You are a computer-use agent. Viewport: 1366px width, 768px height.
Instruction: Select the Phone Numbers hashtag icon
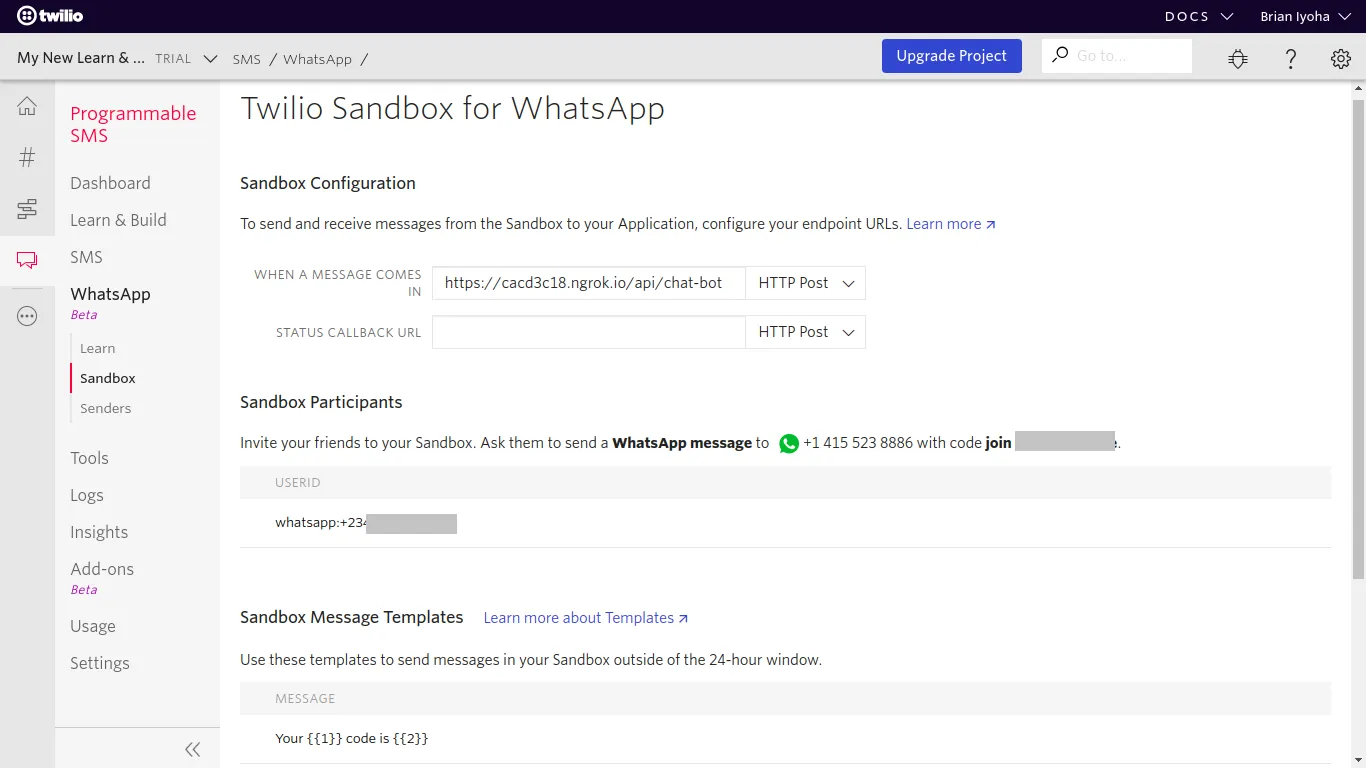click(27, 157)
